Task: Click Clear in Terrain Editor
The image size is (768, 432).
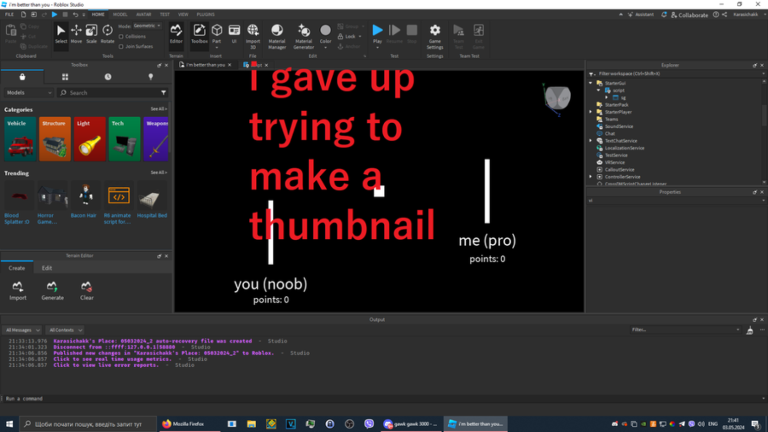Action: coord(87,290)
